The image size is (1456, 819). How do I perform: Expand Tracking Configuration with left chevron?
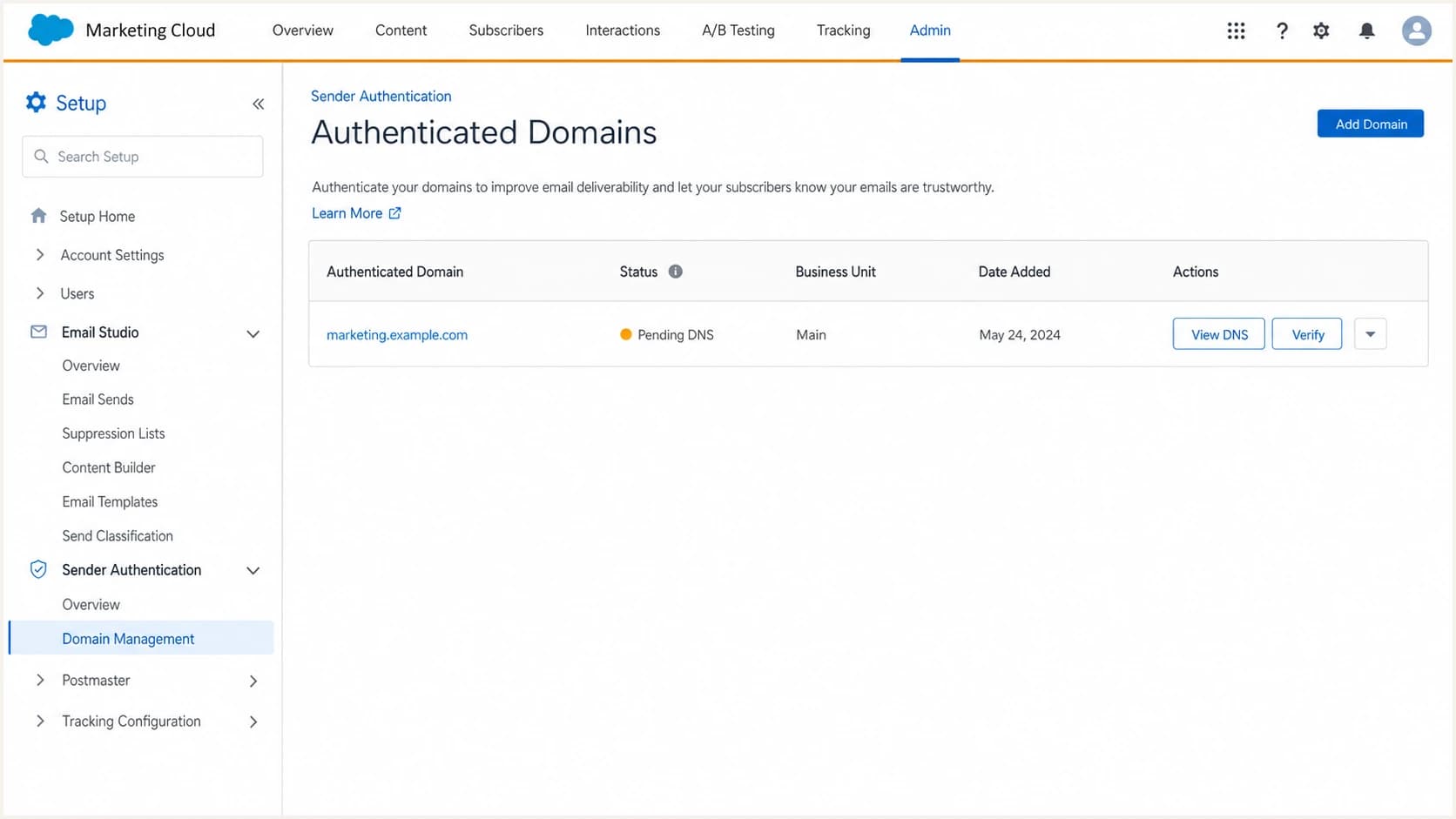point(40,721)
